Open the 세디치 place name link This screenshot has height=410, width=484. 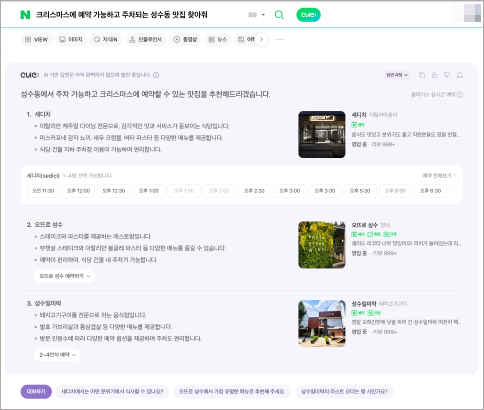coord(359,115)
